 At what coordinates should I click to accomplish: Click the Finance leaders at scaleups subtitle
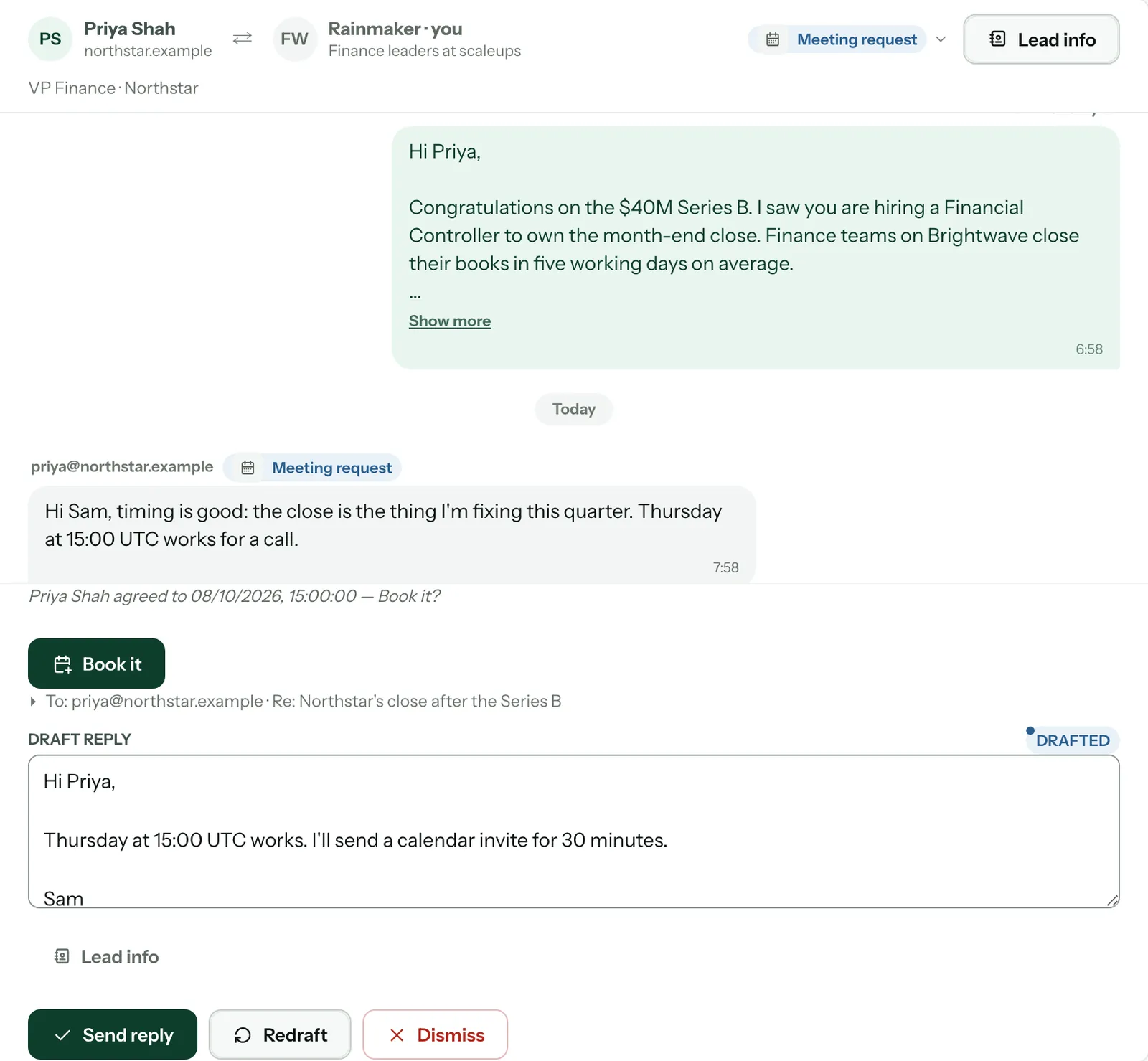tap(425, 51)
